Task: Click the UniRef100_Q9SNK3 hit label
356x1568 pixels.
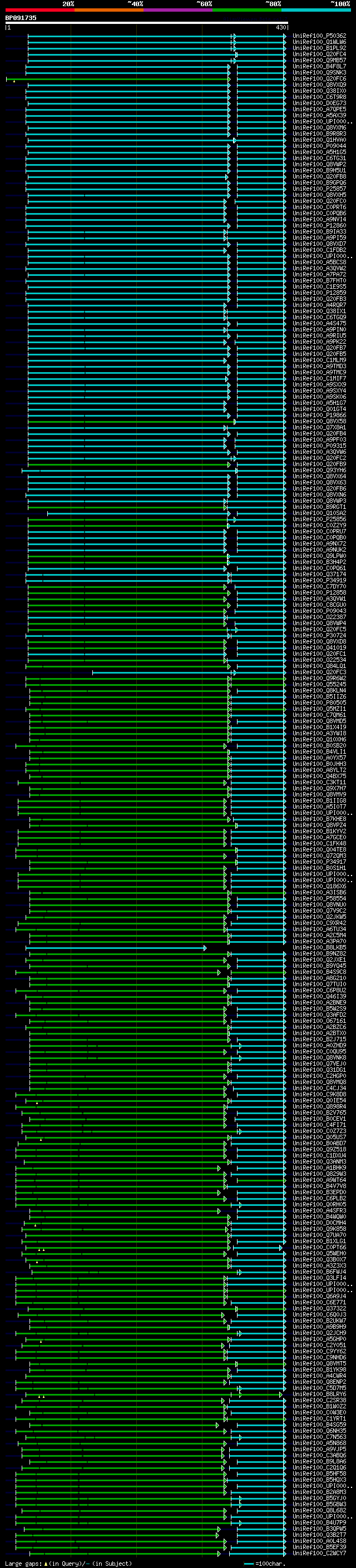Action: 319,72
